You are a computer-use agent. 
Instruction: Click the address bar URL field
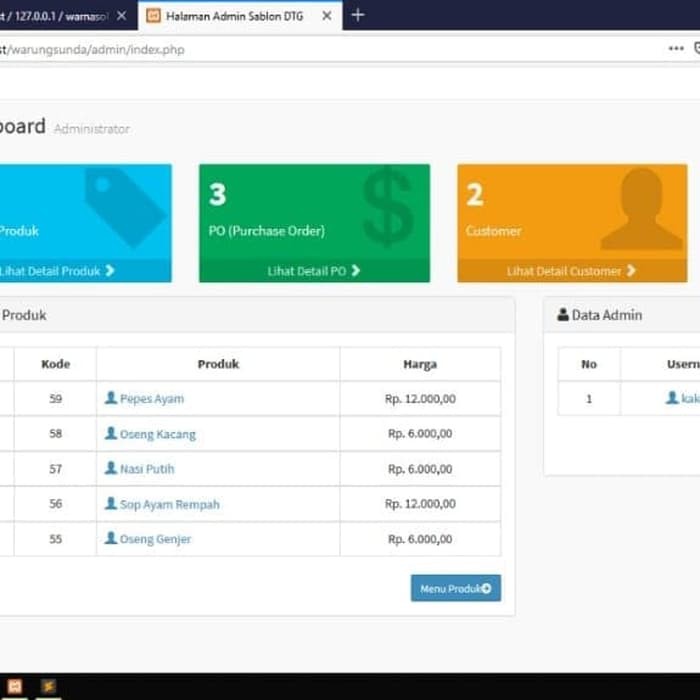[x=300, y=49]
